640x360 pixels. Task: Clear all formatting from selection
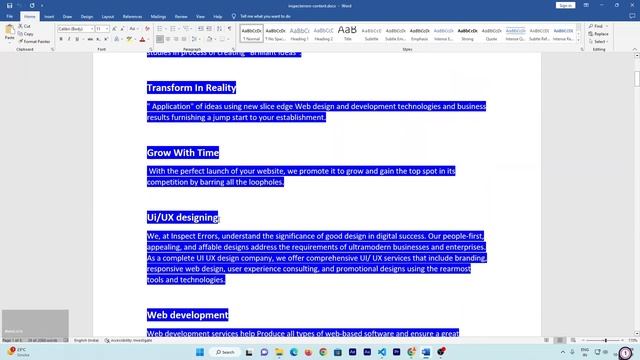[147, 29]
